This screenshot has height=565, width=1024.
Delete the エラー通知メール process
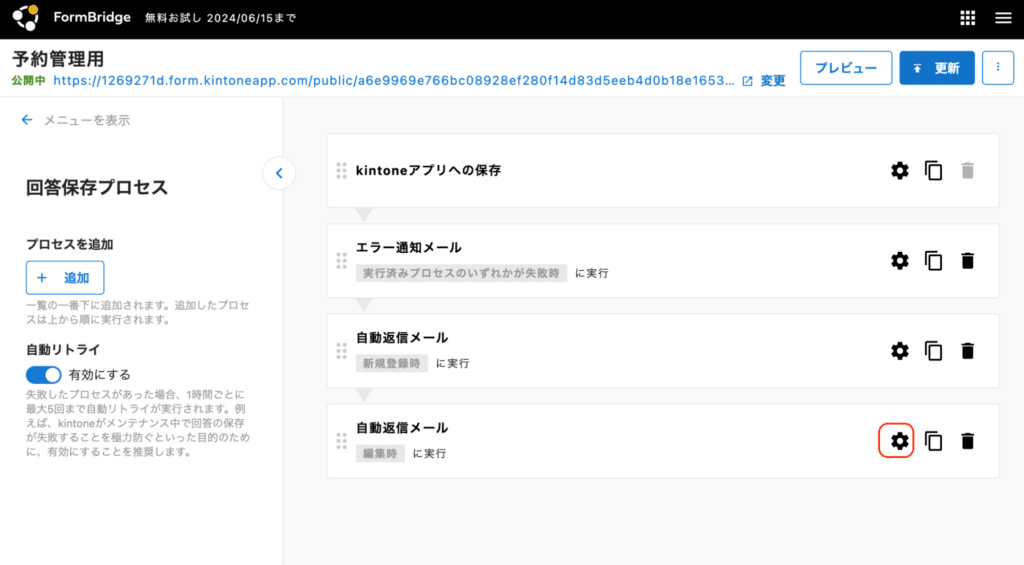click(x=968, y=261)
